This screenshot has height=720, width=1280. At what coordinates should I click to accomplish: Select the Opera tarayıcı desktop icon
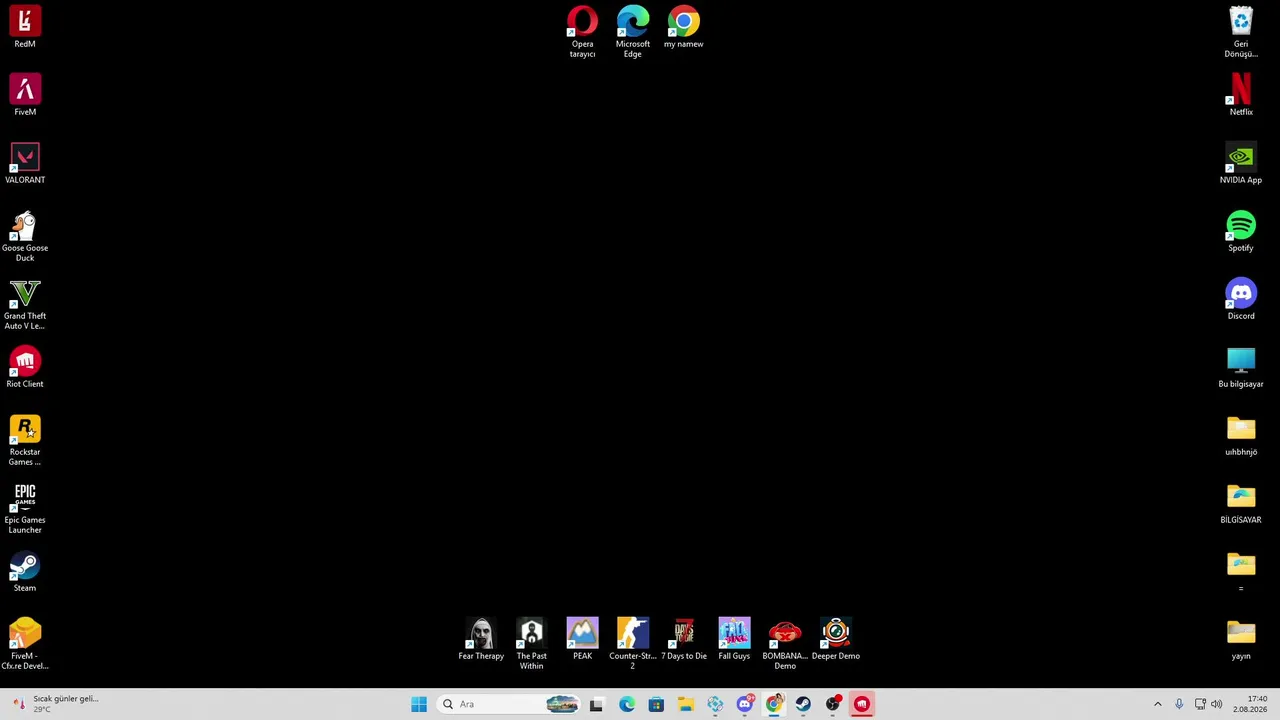click(582, 31)
